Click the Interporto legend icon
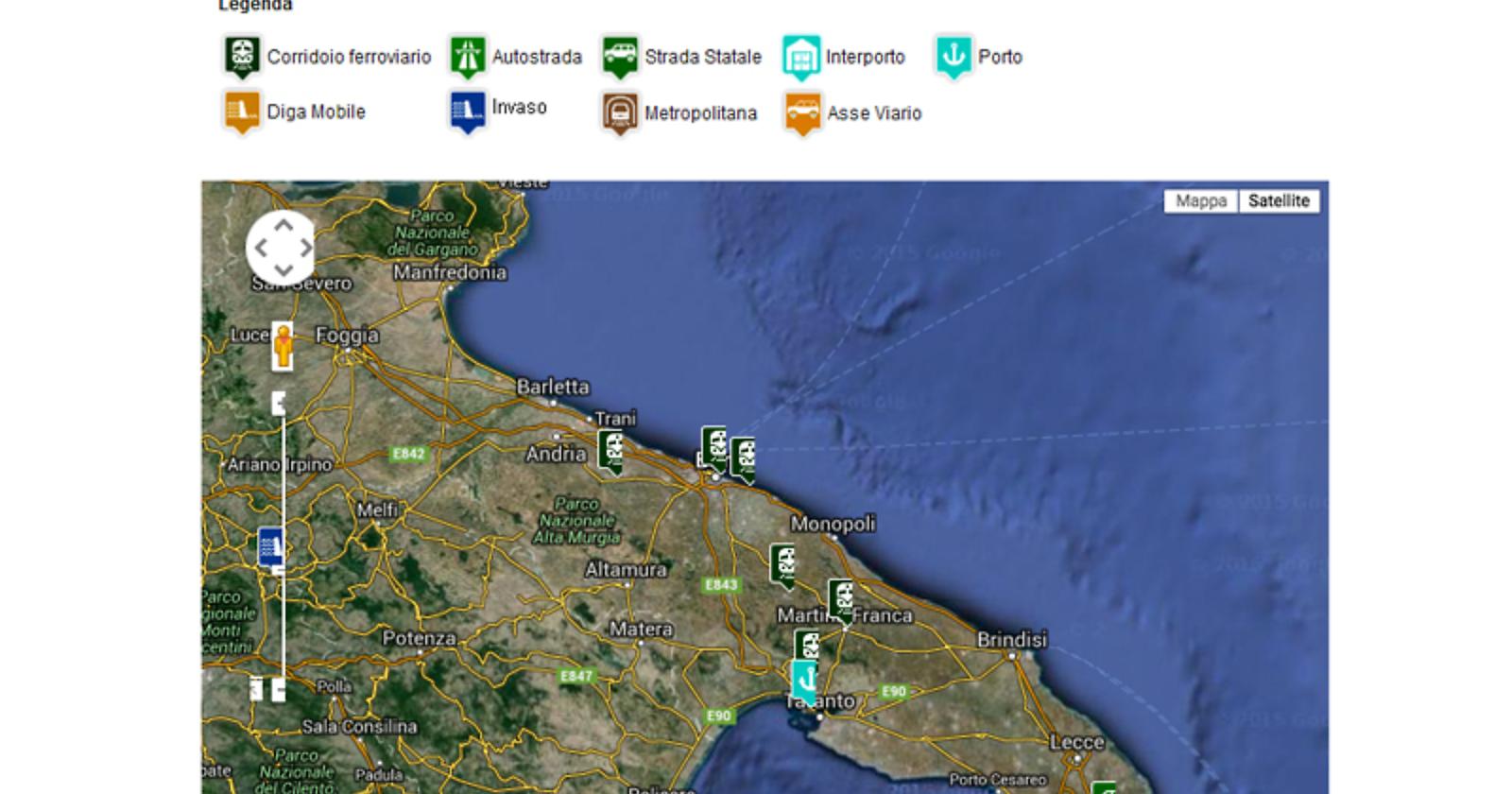This screenshot has height=794, width=1512. click(x=801, y=57)
